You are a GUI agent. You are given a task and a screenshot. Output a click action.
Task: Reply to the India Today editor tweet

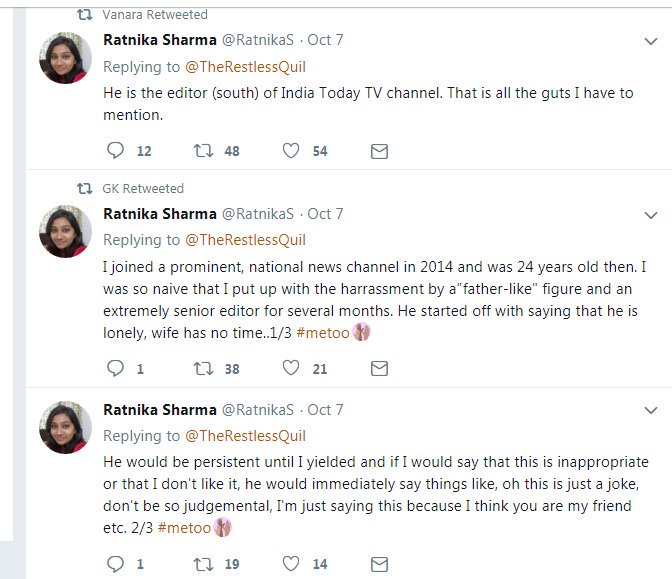pyautogui.click(x=116, y=151)
